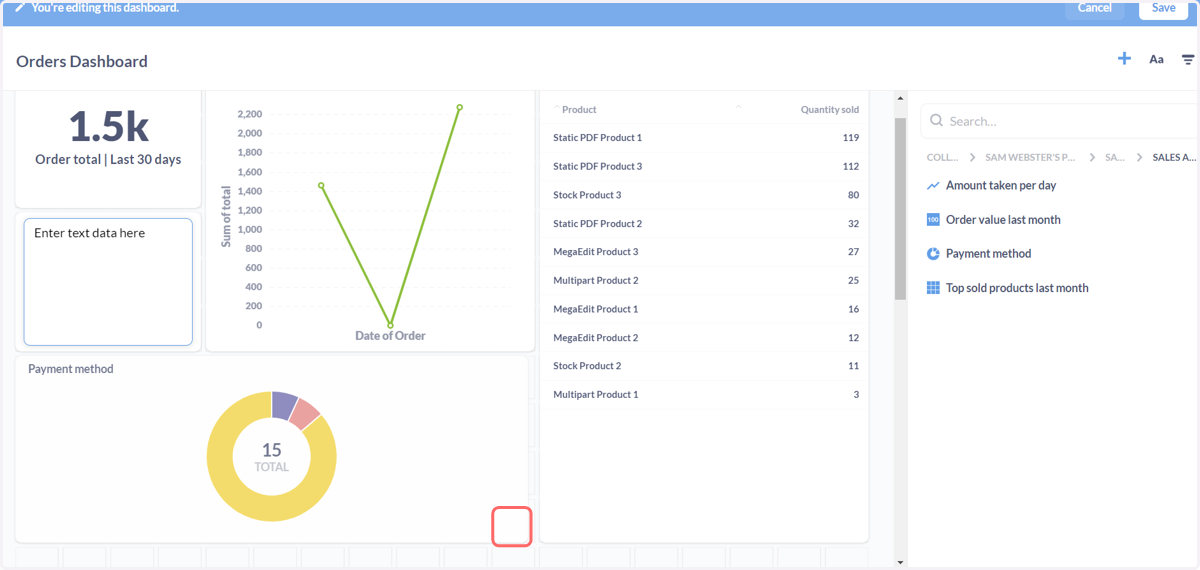Click the quantity value 112
This screenshot has height=570, width=1200.
click(851, 166)
